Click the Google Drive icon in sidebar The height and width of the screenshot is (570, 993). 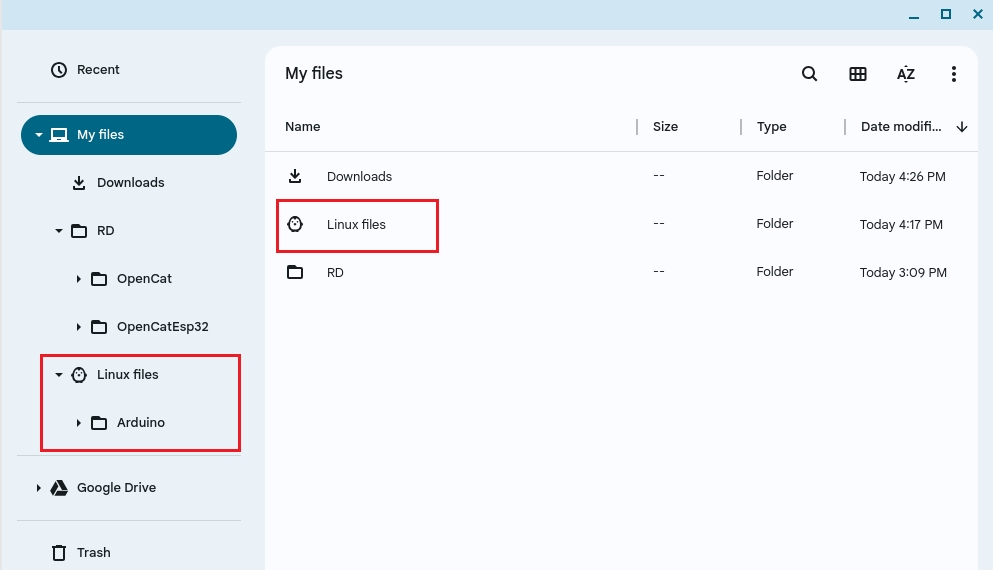click(x=59, y=488)
